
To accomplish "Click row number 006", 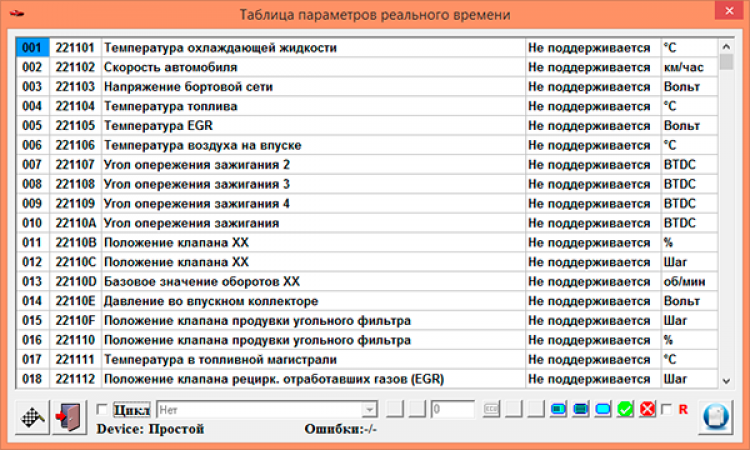I will [x=32, y=145].
